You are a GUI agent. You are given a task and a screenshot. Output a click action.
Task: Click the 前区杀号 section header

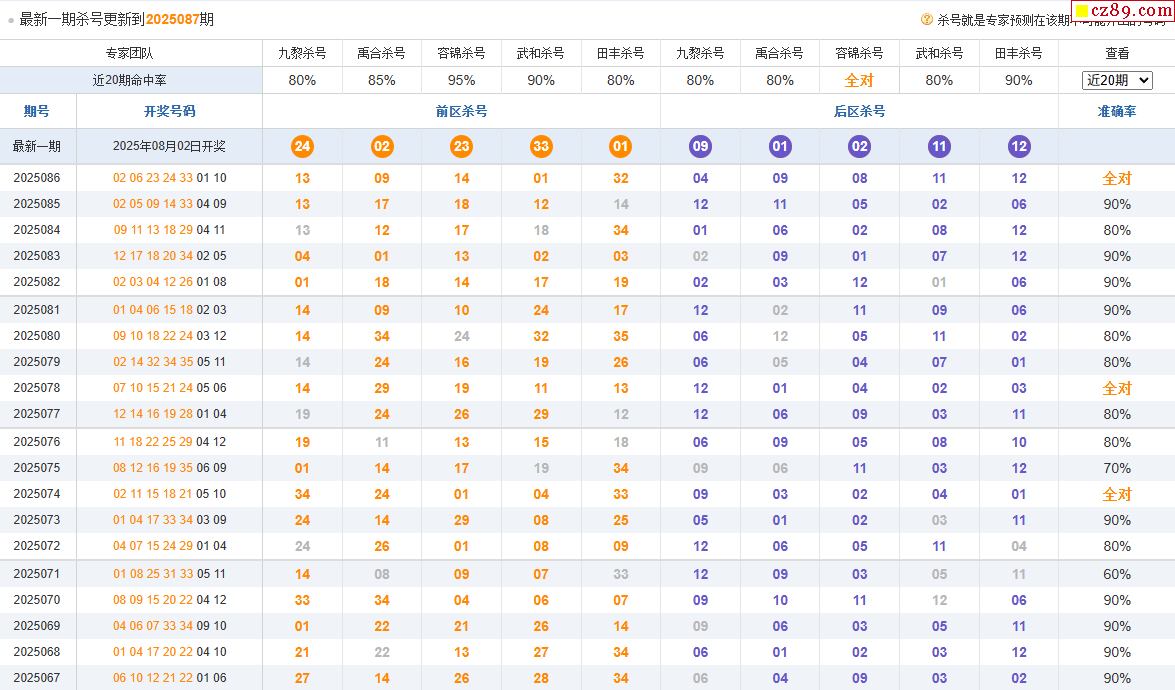pos(462,111)
